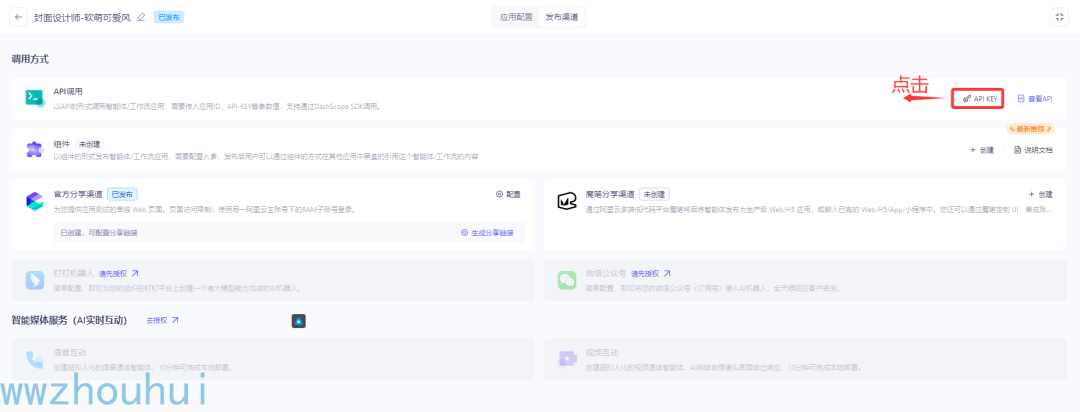Click the 最新推荐 orange badge
The height and width of the screenshot is (412, 1080).
point(1030,129)
